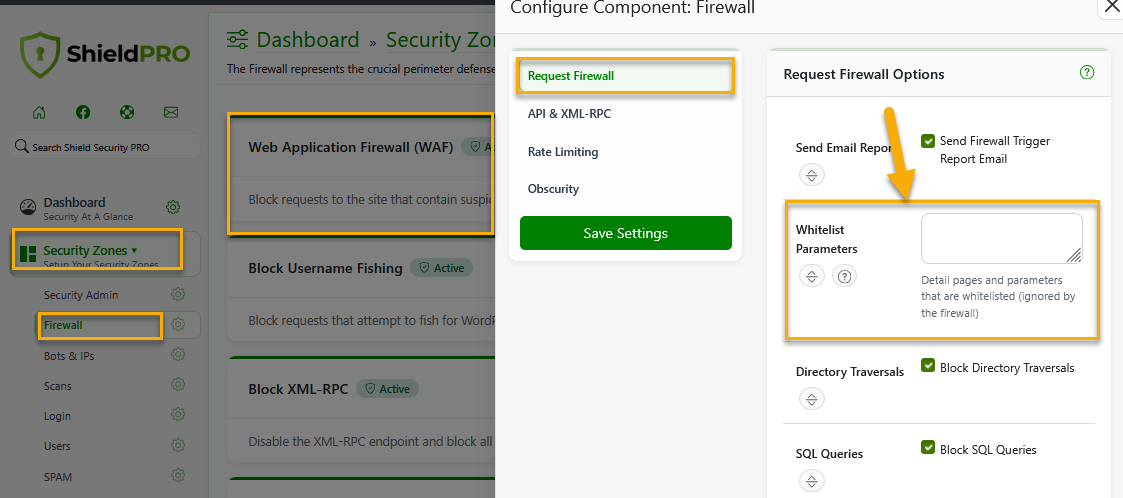Click the search magnifier icon
The image size is (1123, 498).
(x=21, y=146)
